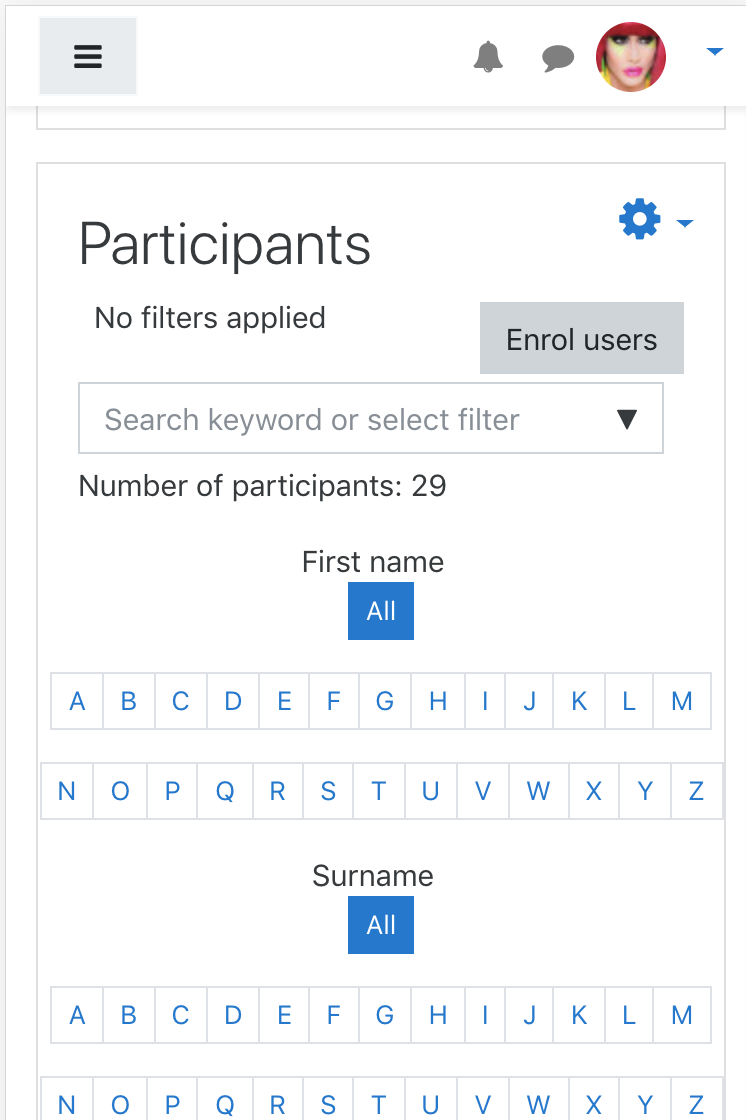Click the user profile avatar
746x1120 pixels.
(630, 56)
